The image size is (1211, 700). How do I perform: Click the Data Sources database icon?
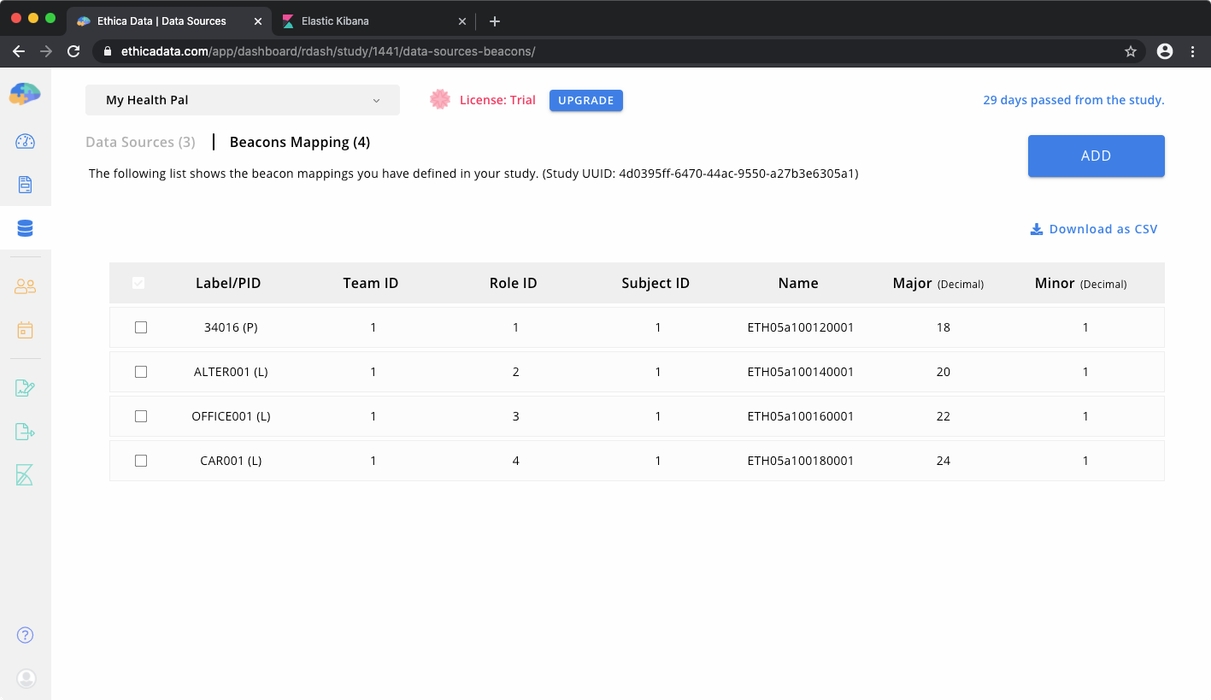click(x=25, y=227)
